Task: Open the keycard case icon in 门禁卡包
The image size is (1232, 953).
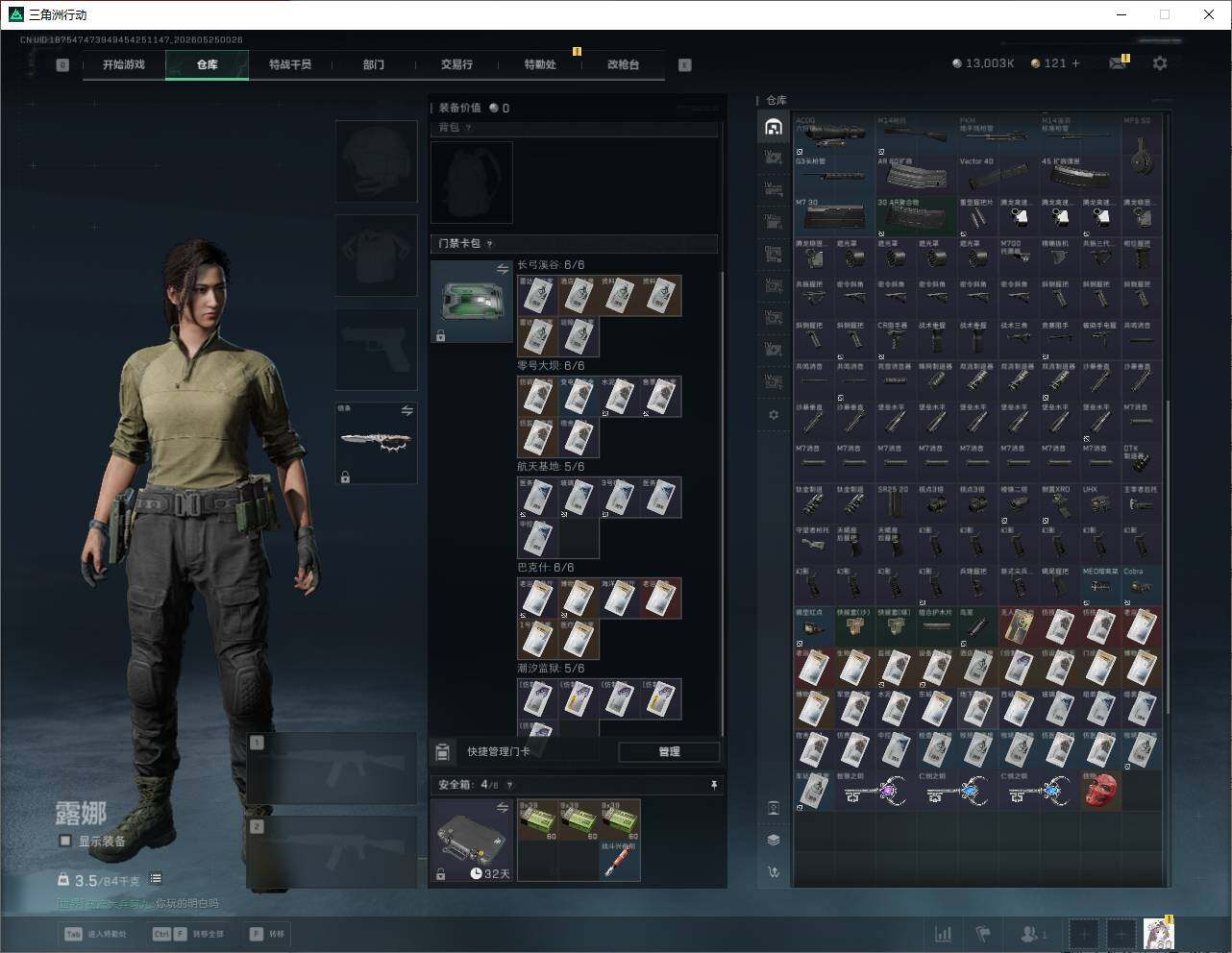Action: (x=471, y=302)
